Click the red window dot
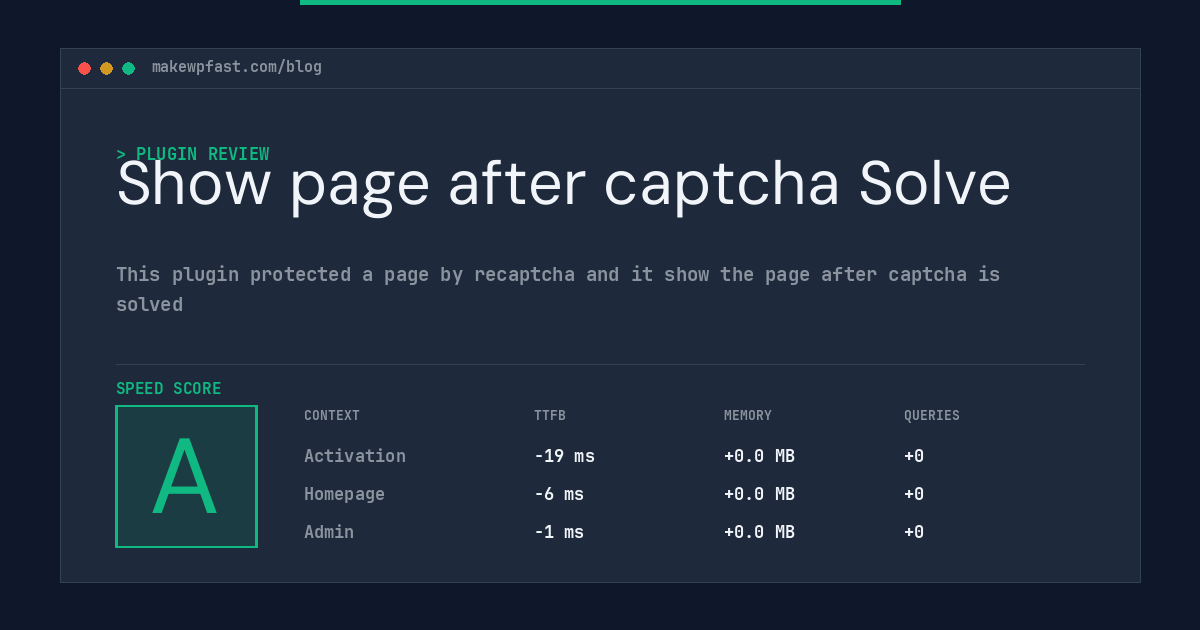 pos(84,68)
